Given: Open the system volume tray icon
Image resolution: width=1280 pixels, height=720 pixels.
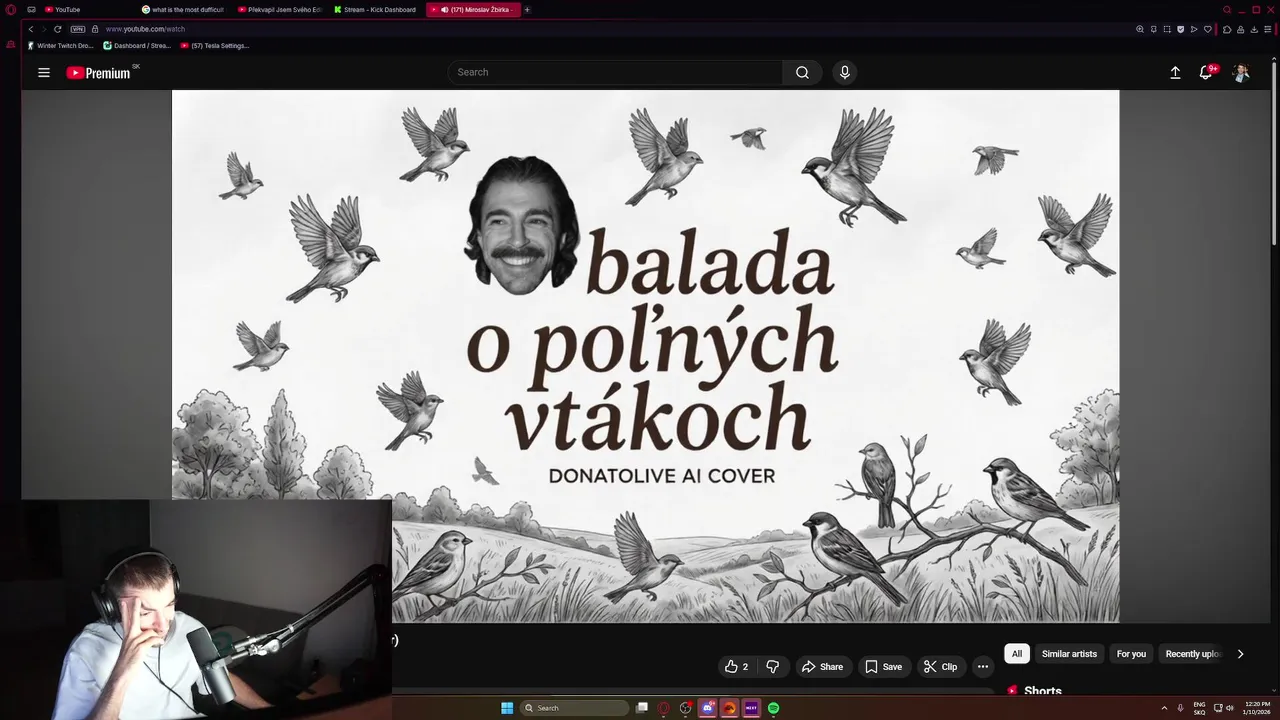Looking at the screenshot, I should tap(1230, 708).
